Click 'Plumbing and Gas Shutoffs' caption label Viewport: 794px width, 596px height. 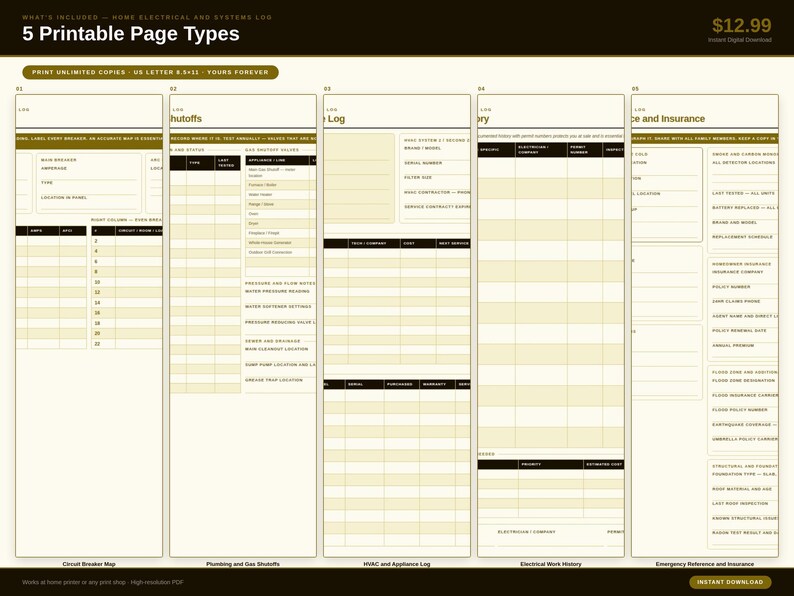pyautogui.click(x=243, y=564)
